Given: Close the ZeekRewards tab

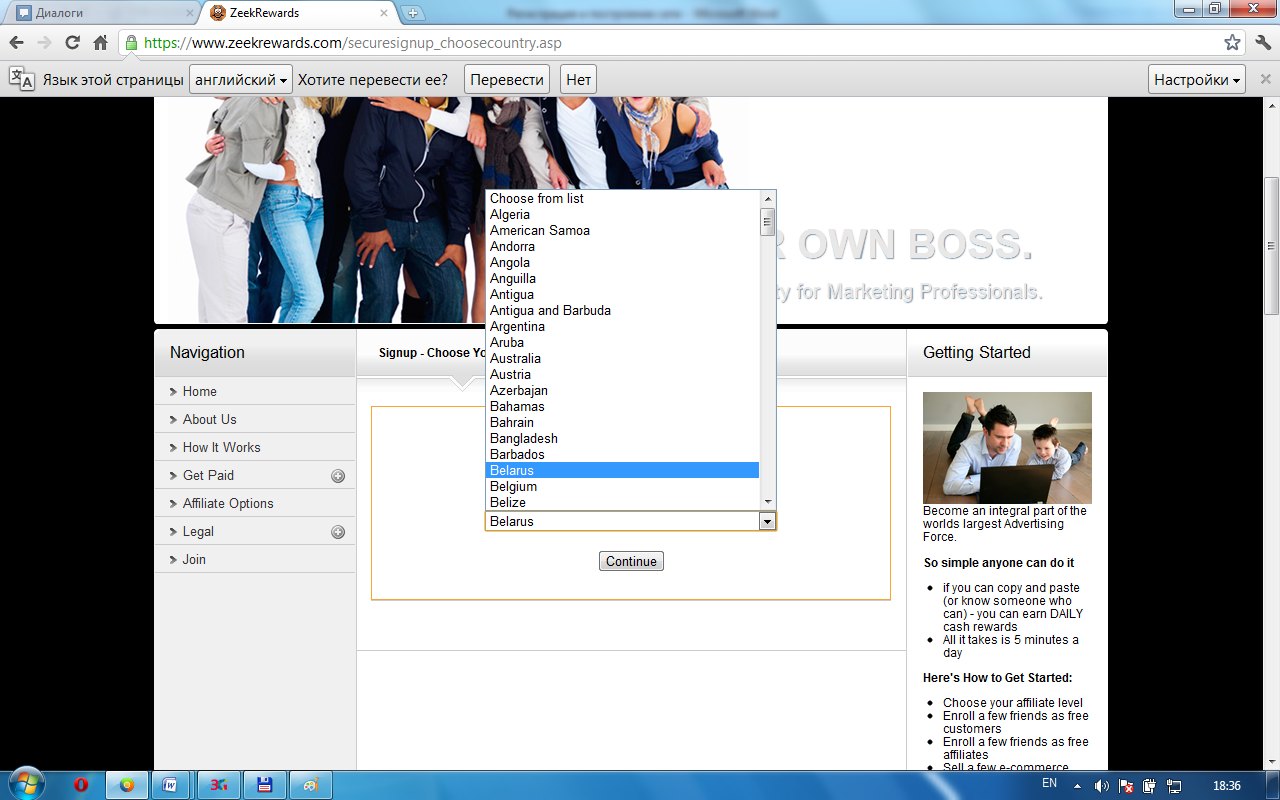Looking at the screenshot, I should tap(385, 13).
